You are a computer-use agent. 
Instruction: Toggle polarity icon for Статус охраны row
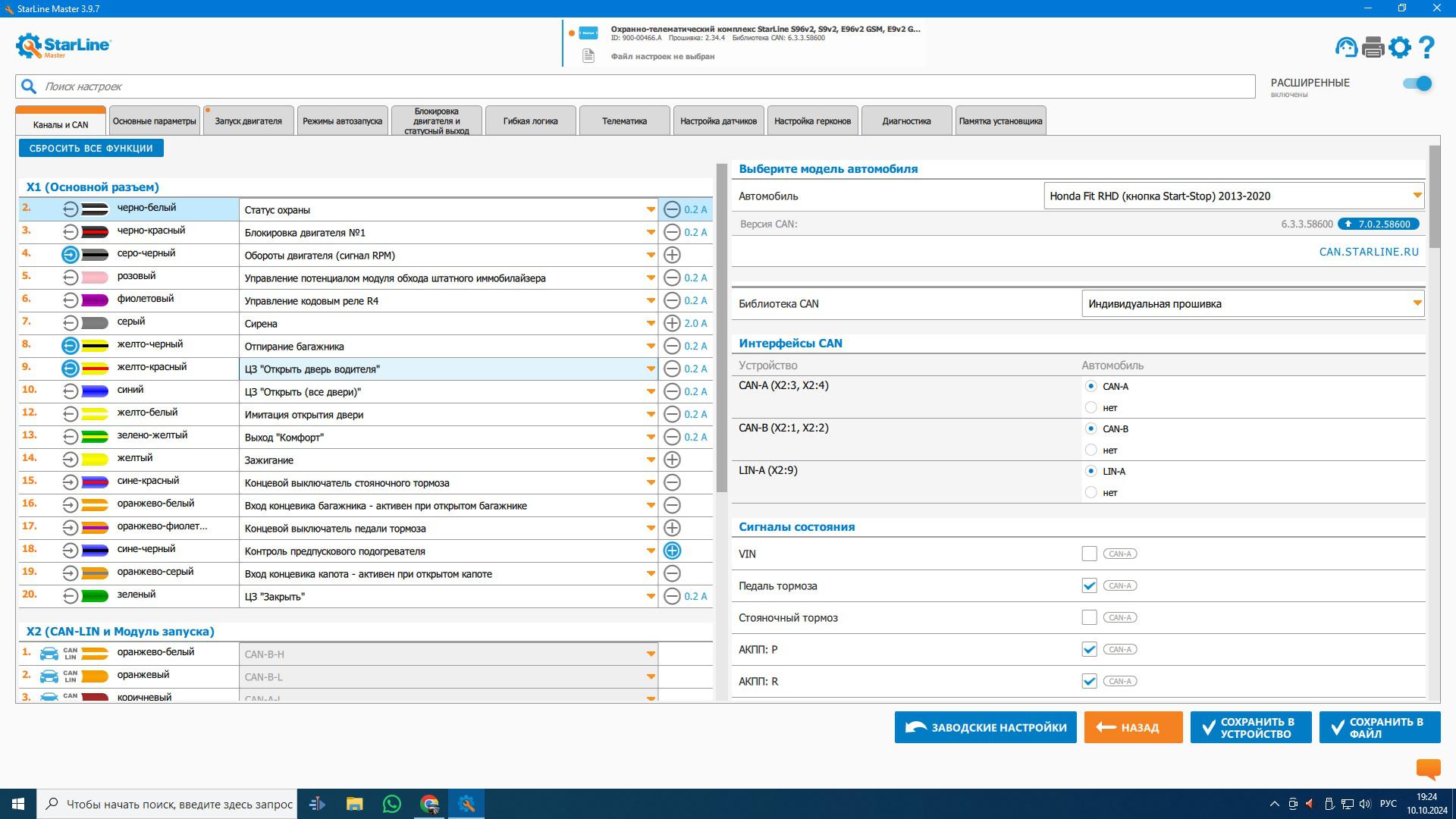[672, 209]
